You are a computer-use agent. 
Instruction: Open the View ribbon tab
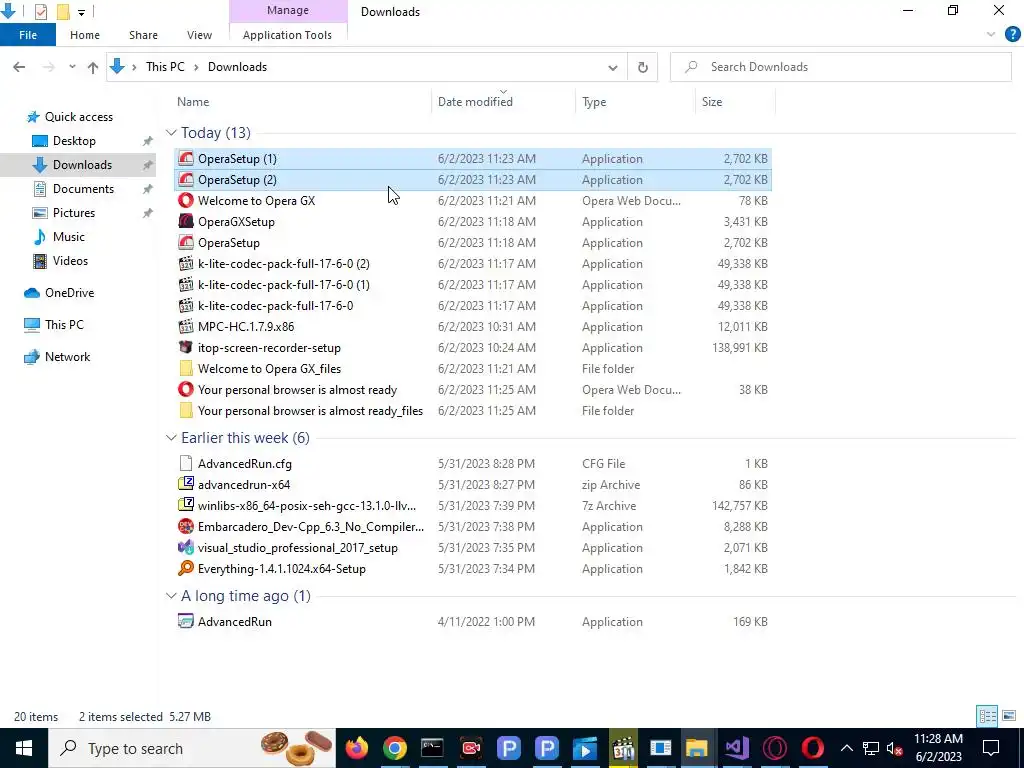click(x=199, y=35)
